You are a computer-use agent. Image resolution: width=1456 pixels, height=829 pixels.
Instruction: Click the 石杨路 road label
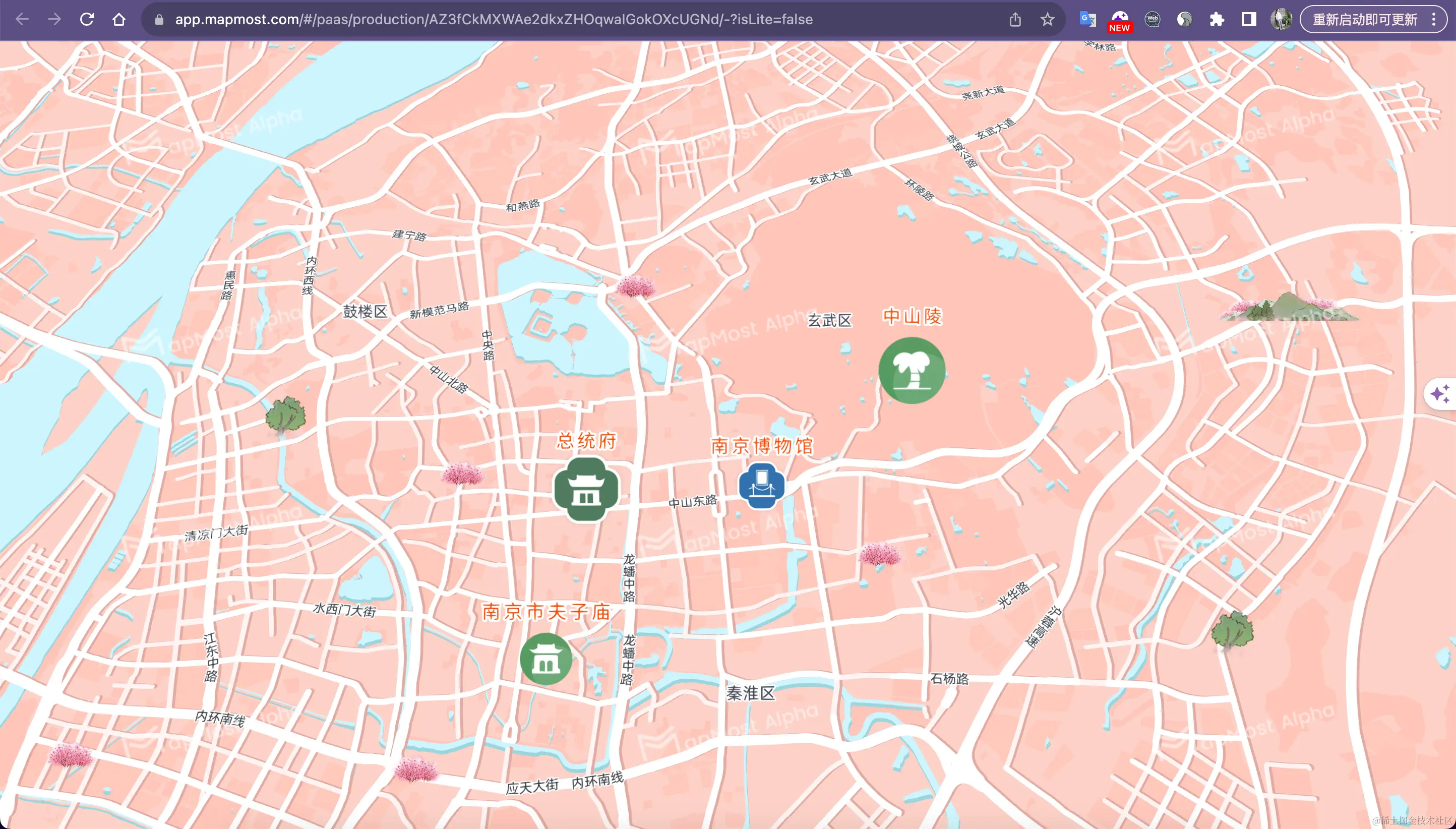pyautogui.click(x=949, y=679)
